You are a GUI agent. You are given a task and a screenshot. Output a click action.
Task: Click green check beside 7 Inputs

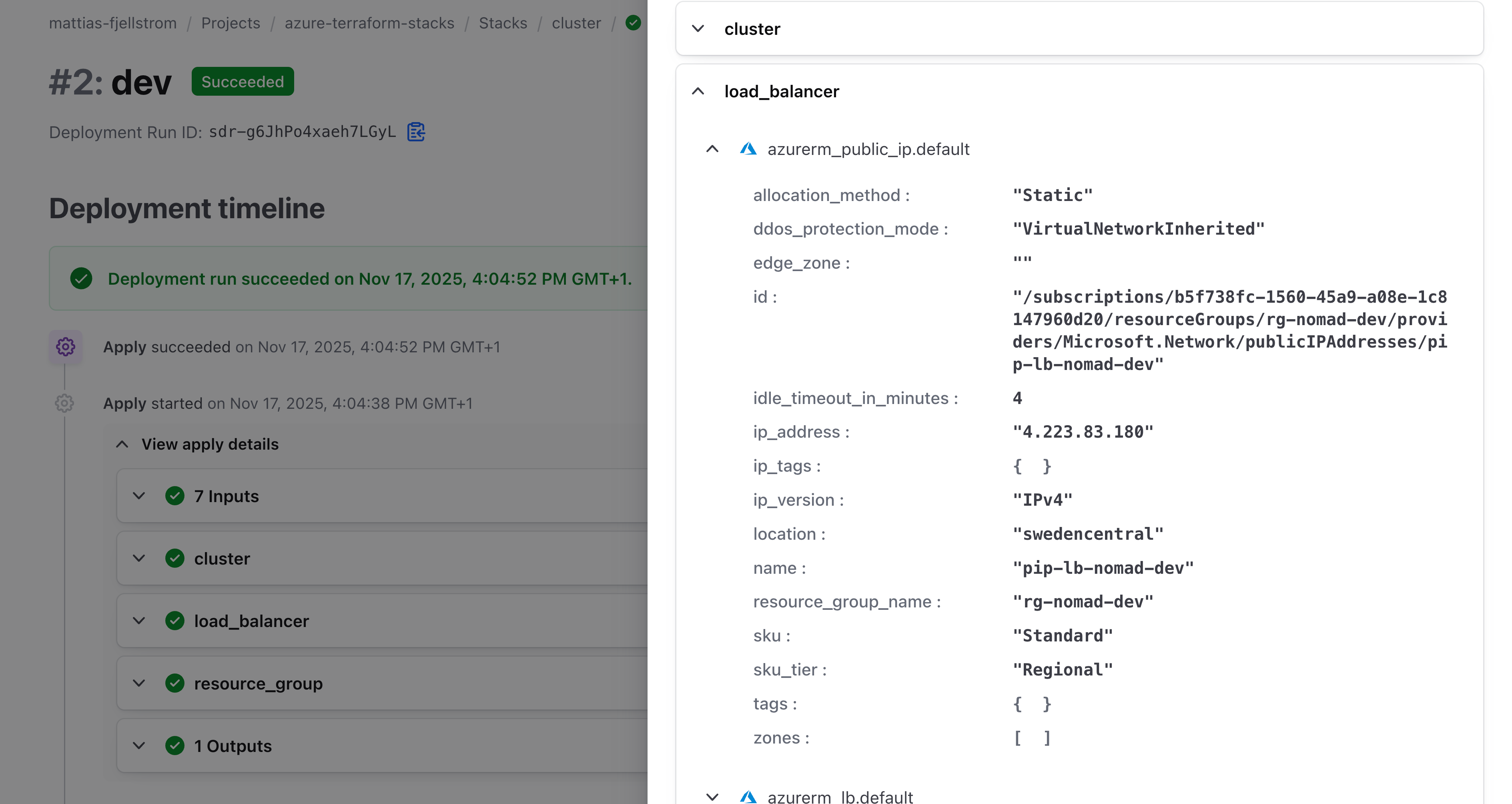[x=174, y=496]
